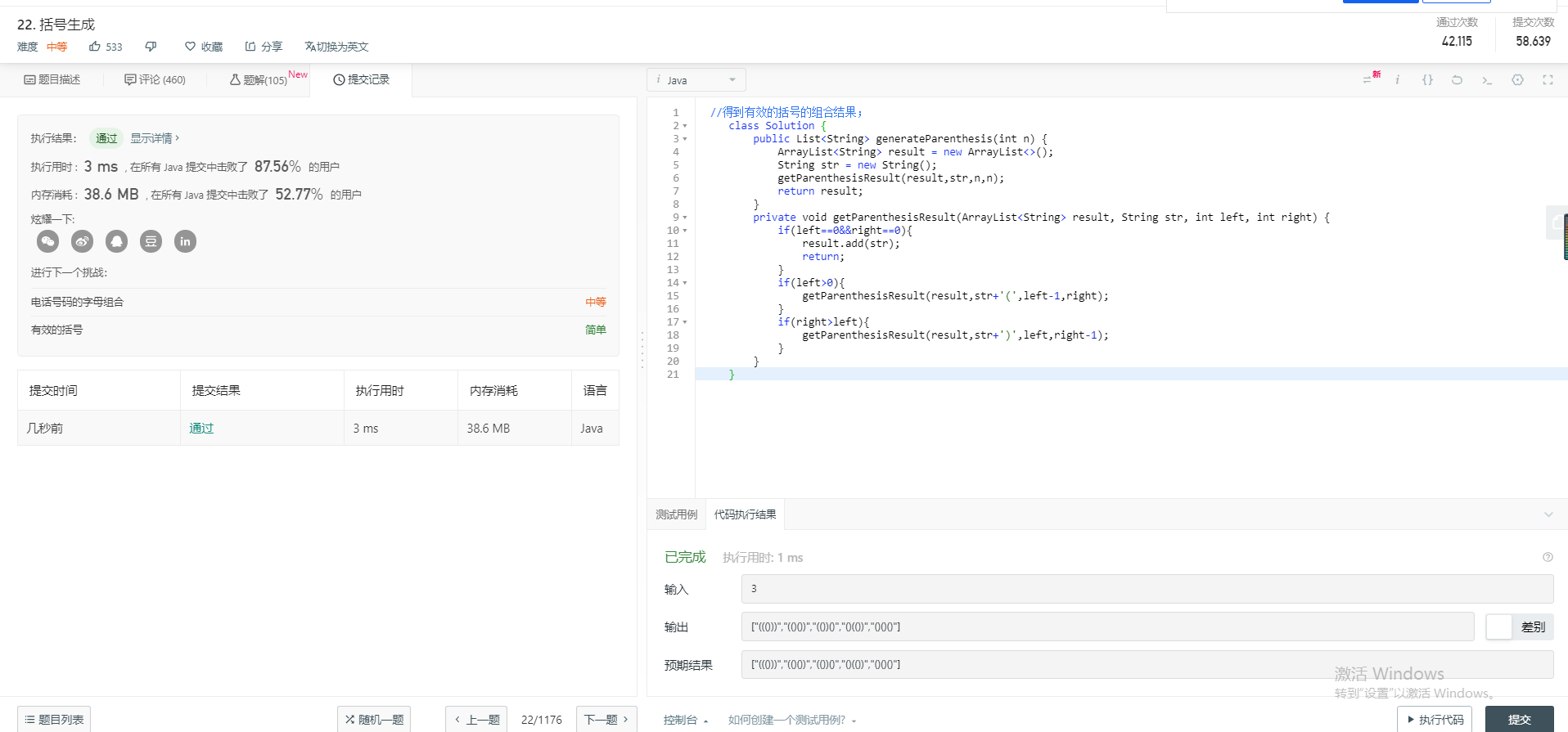Expand 显示详情 result details
This screenshot has height=732, width=1568.
tap(155, 138)
